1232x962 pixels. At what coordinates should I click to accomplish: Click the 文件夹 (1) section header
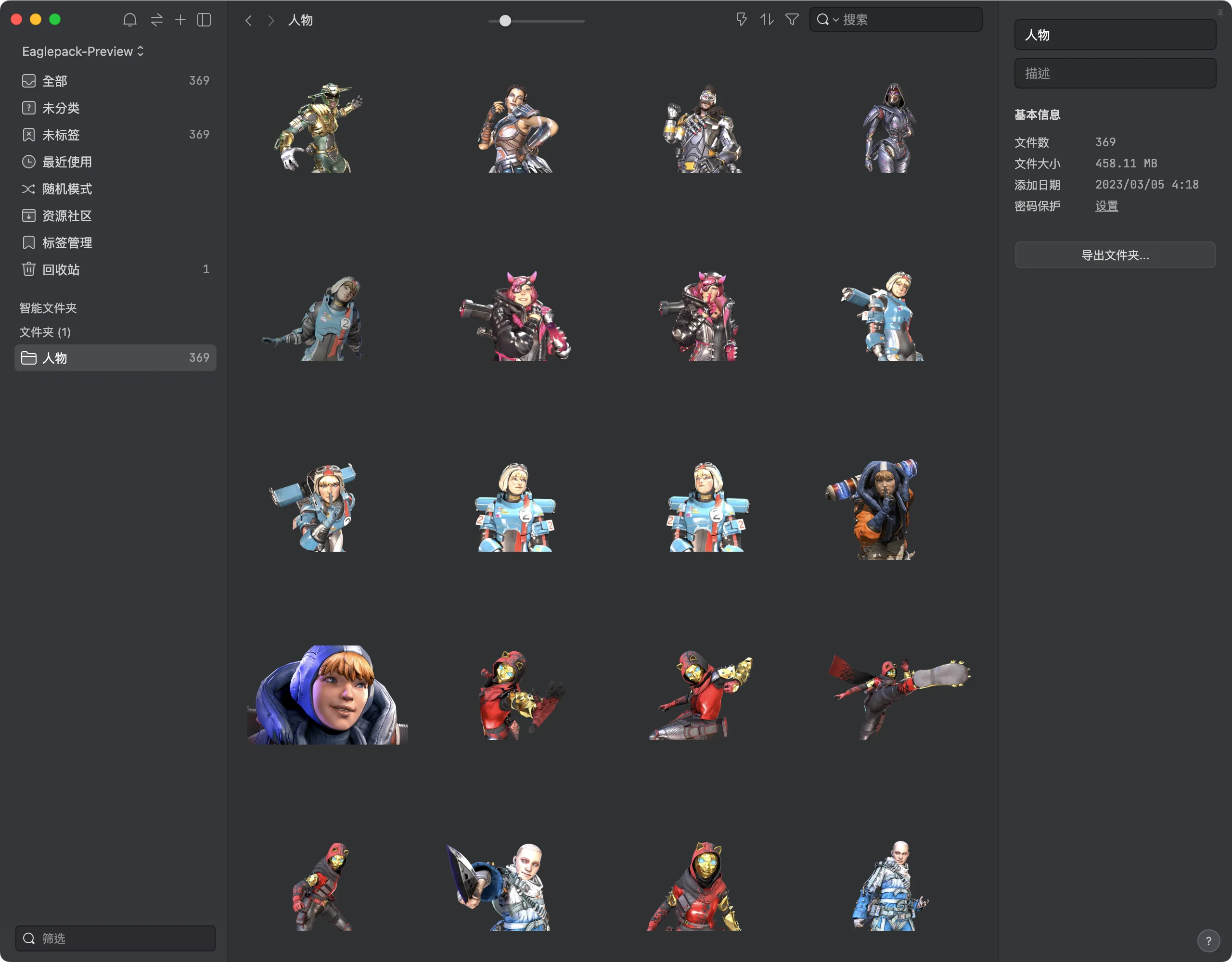coord(45,332)
